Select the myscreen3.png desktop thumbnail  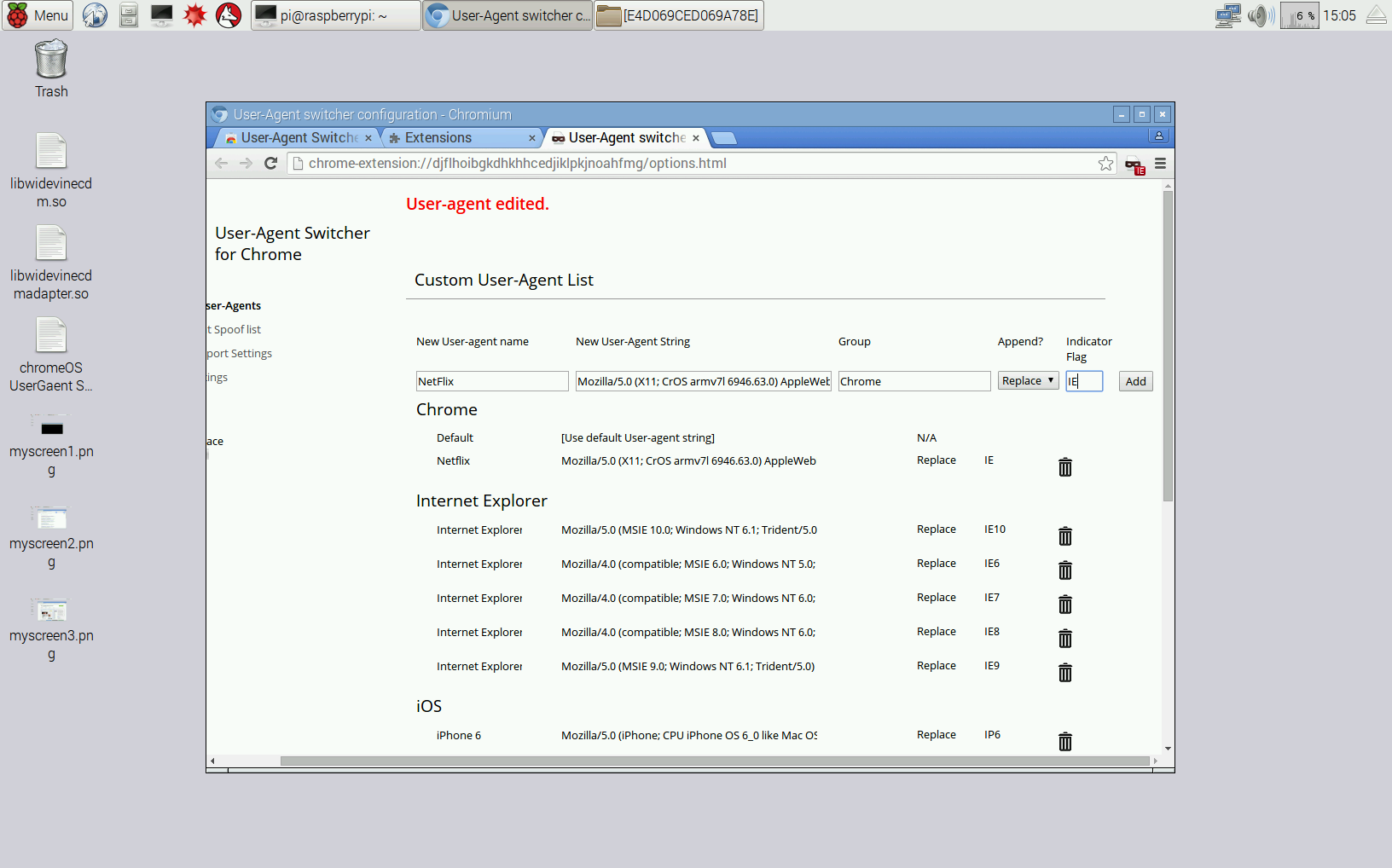point(51,631)
